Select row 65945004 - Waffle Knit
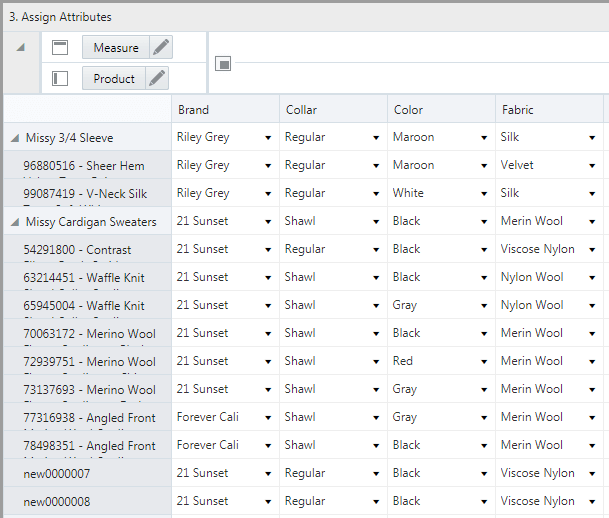This screenshot has height=518, width=609. (88, 305)
